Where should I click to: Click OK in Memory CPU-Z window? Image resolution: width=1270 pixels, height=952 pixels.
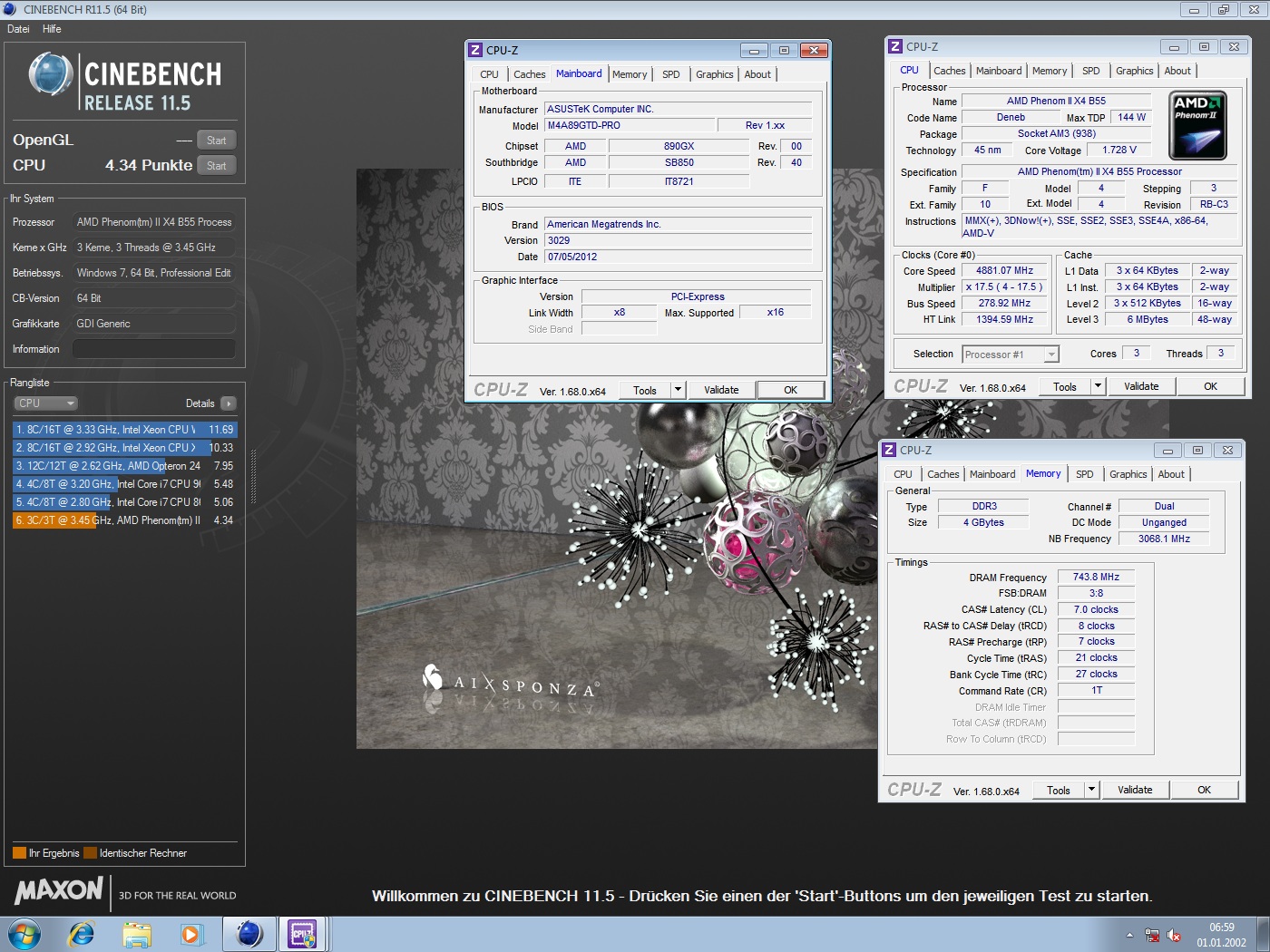[1204, 790]
